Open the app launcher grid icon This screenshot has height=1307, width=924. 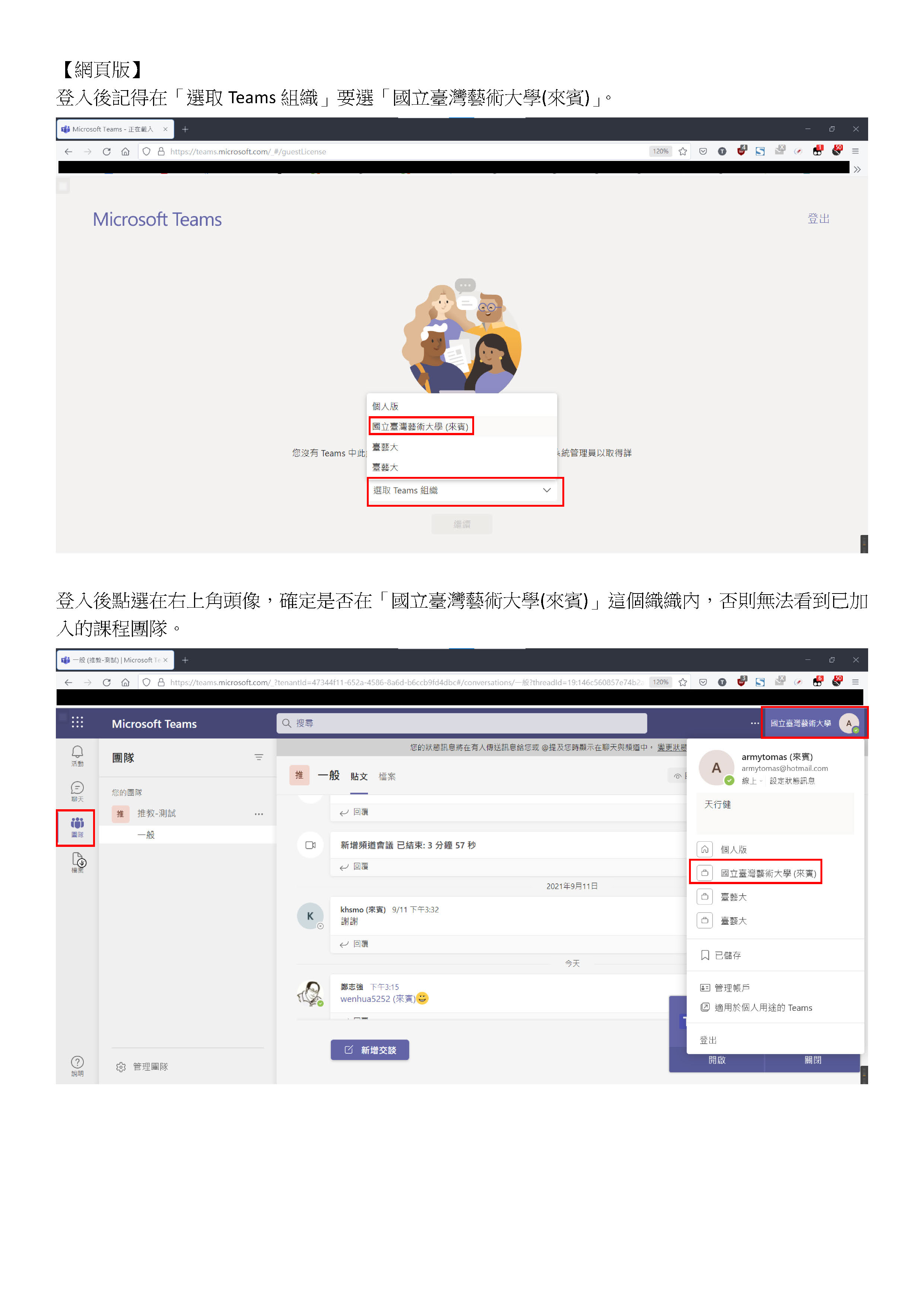(x=77, y=723)
